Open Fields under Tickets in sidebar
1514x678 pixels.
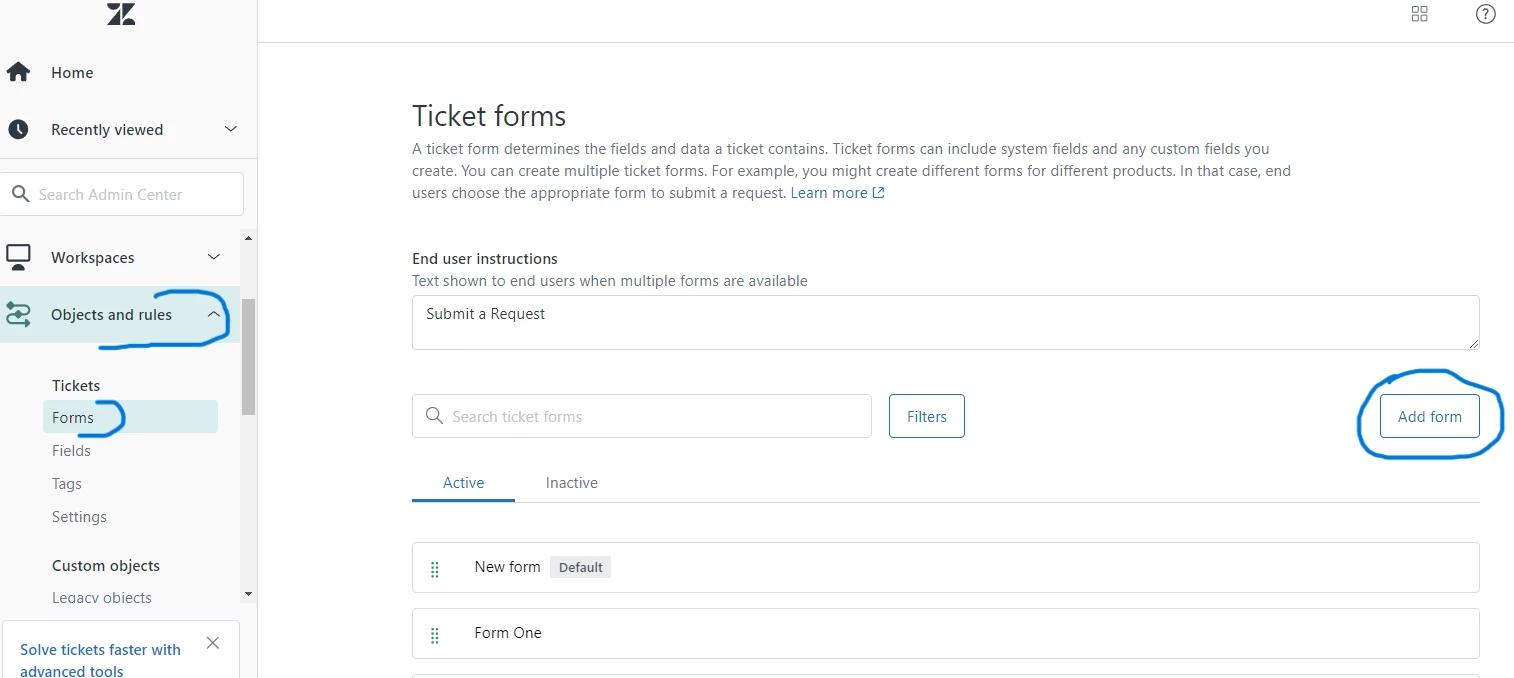(x=71, y=451)
